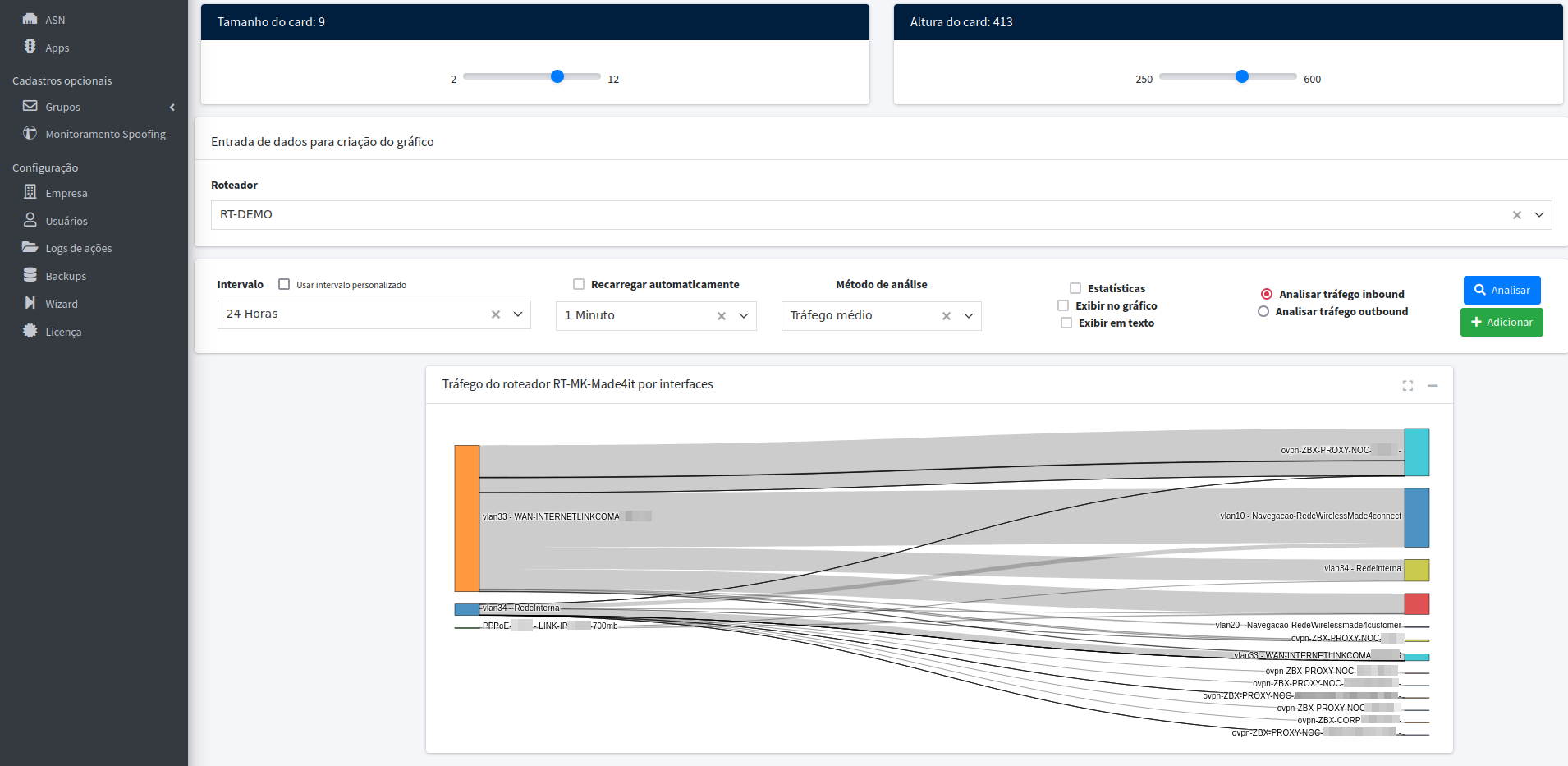1568x766 pixels.
Task: Click the Tráfego médio field
Action: [881, 316]
